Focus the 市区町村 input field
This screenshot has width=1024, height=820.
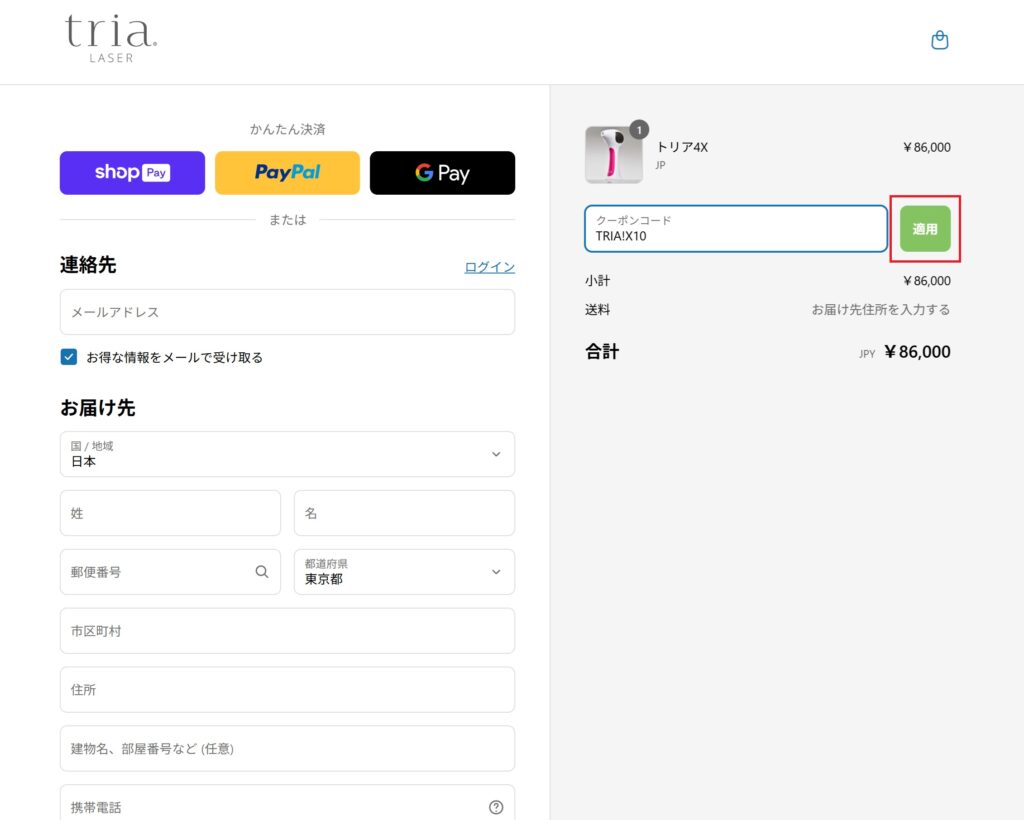click(x=287, y=631)
